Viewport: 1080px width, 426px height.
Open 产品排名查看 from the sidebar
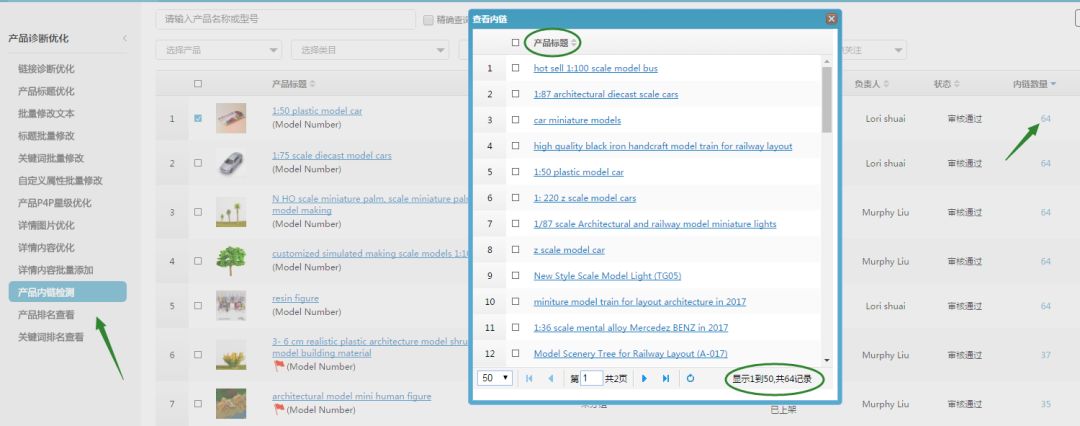click(x=46, y=314)
